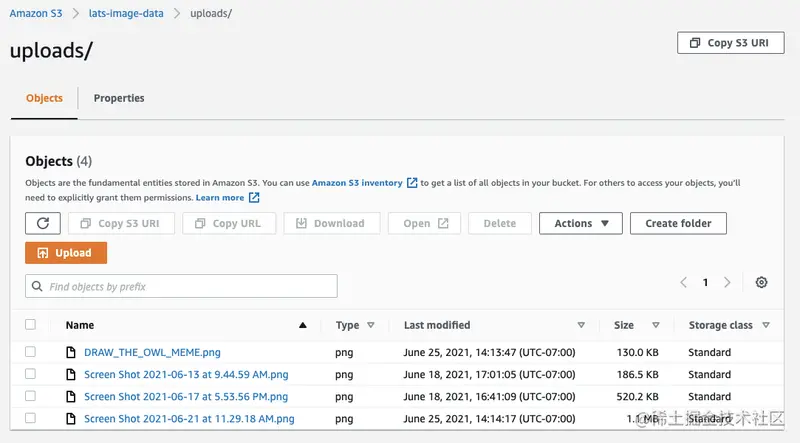Click the top-right Copy S3 URI button
This screenshot has width=800, height=443.
[731, 43]
